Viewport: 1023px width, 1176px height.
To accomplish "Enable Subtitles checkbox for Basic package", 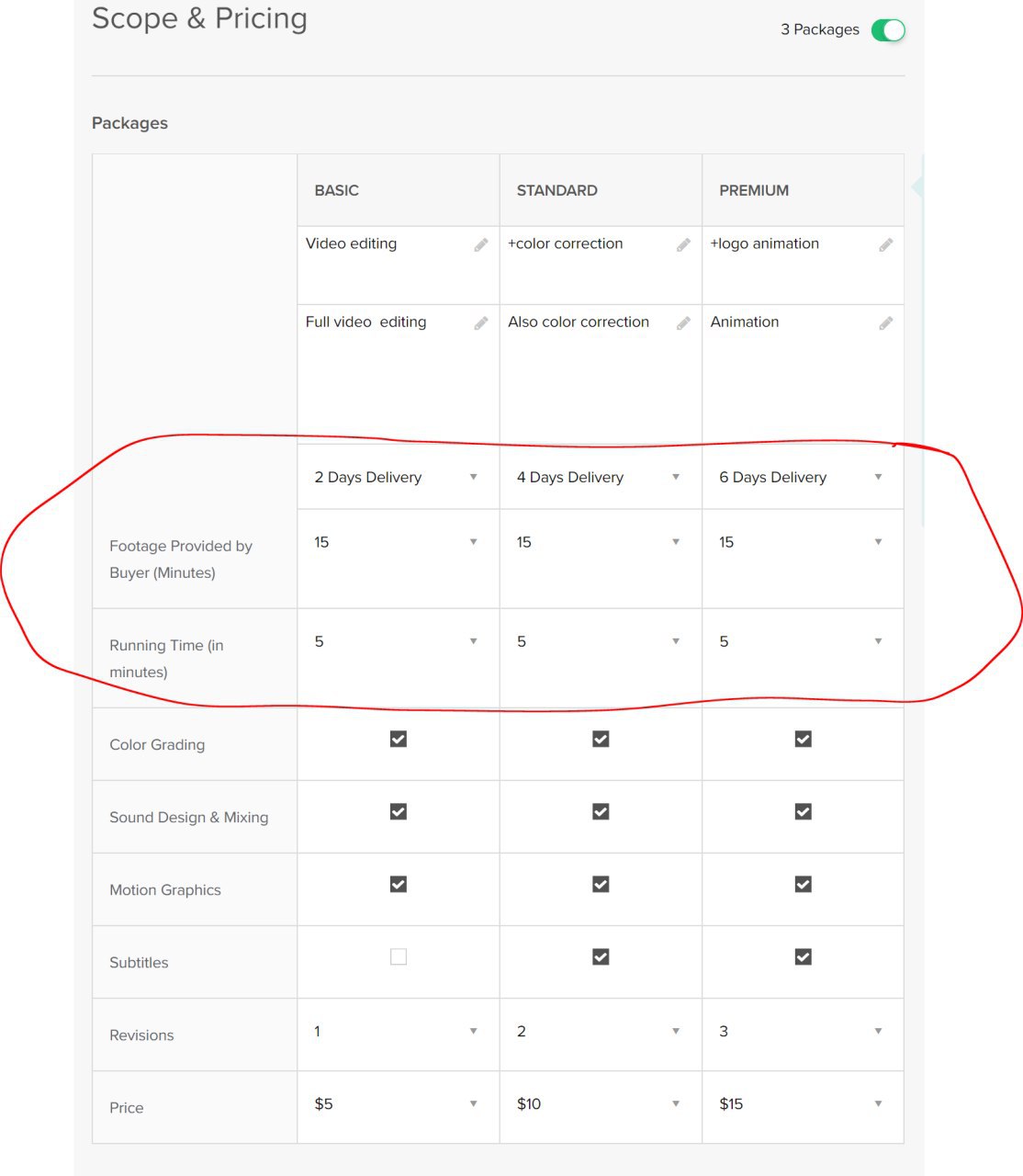I will [399, 956].
